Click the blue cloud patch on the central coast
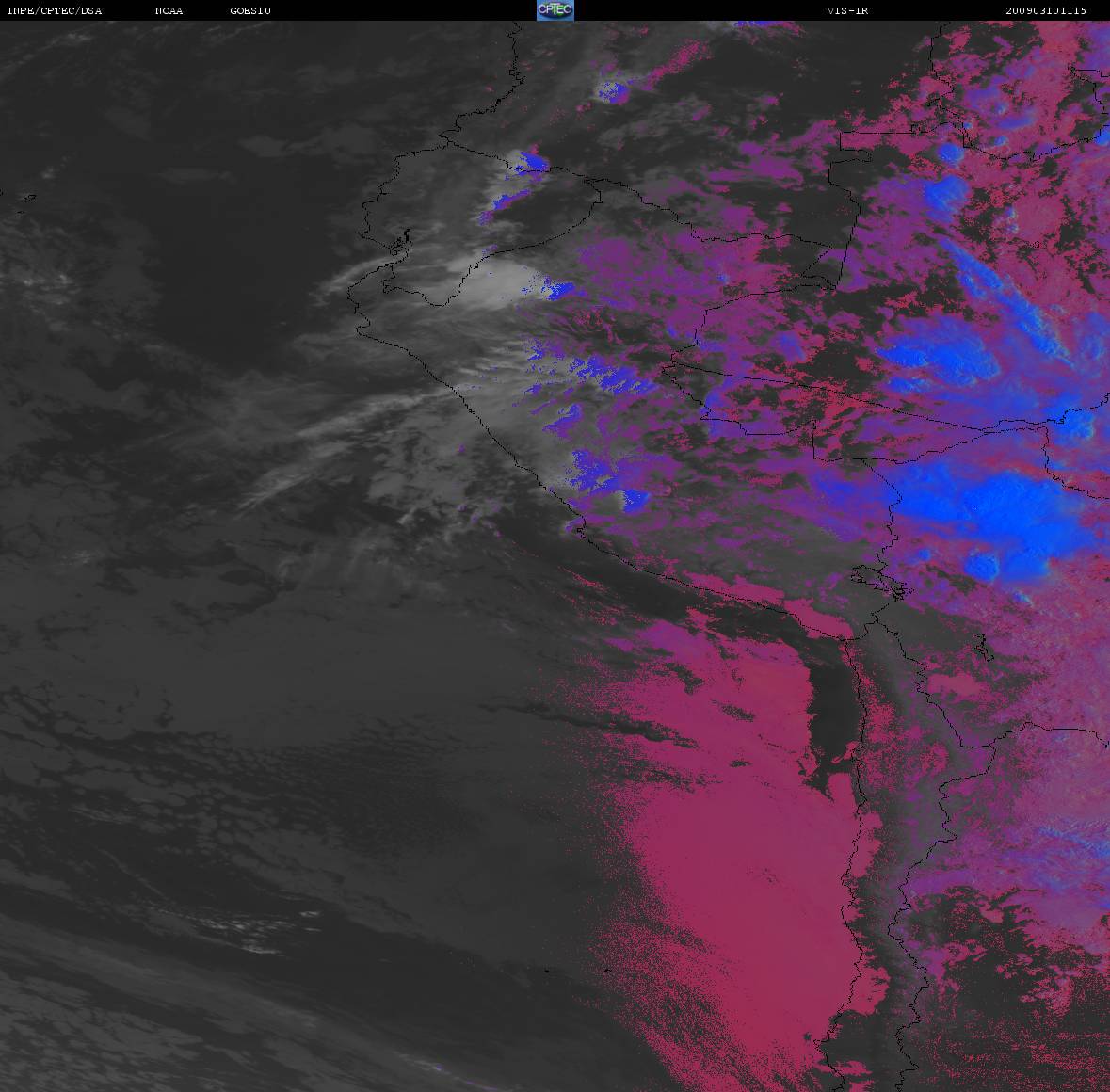This screenshot has width=1110, height=1092. tap(603, 480)
